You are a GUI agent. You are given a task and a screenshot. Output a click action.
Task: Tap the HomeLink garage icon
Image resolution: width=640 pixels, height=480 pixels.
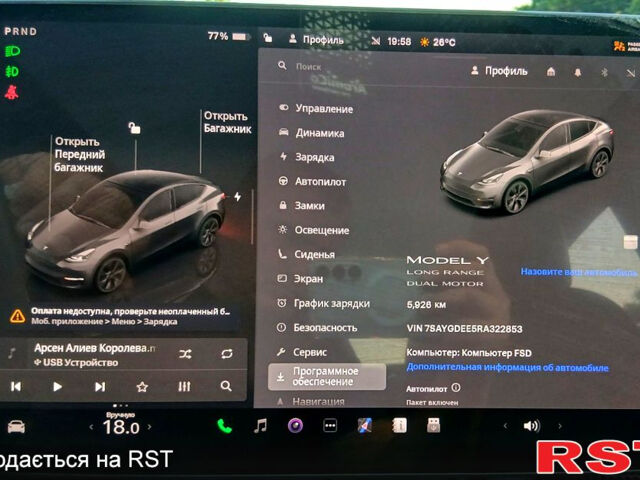[551, 72]
